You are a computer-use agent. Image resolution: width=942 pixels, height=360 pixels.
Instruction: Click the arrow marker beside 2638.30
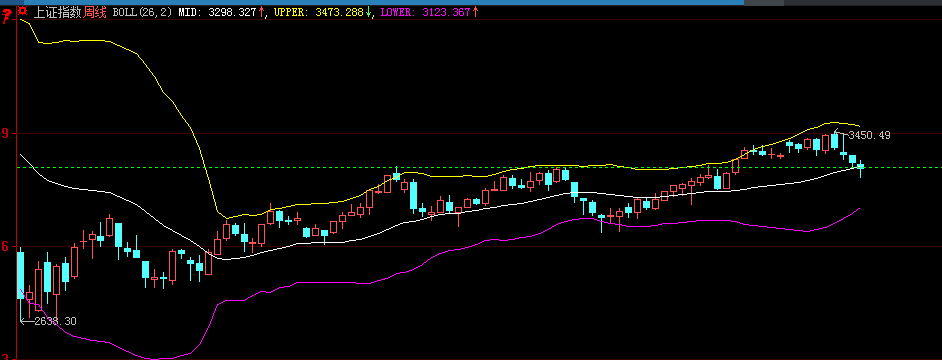pyautogui.click(x=26, y=321)
